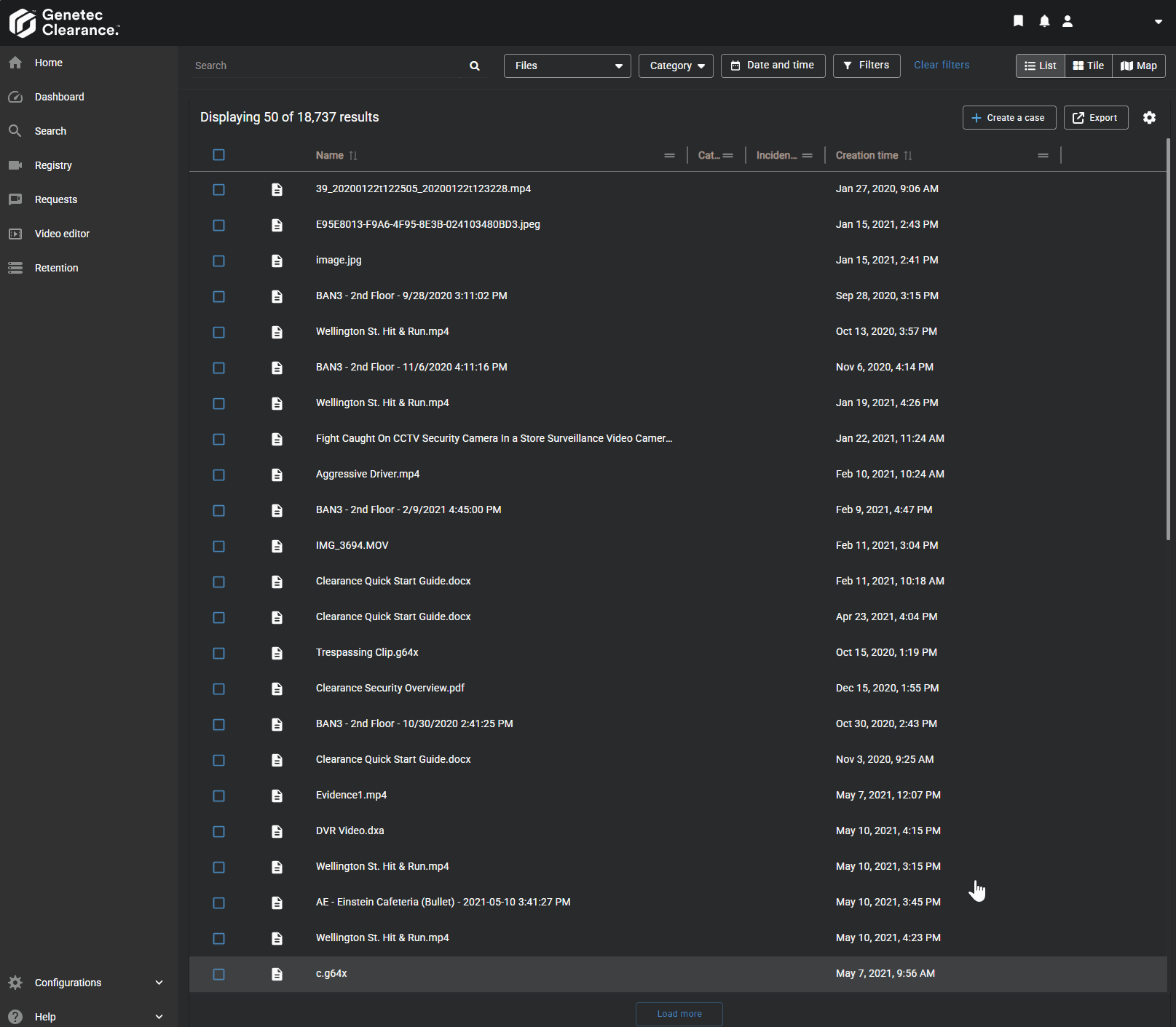
Task: Click the Create a case button
Action: tap(1009, 118)
